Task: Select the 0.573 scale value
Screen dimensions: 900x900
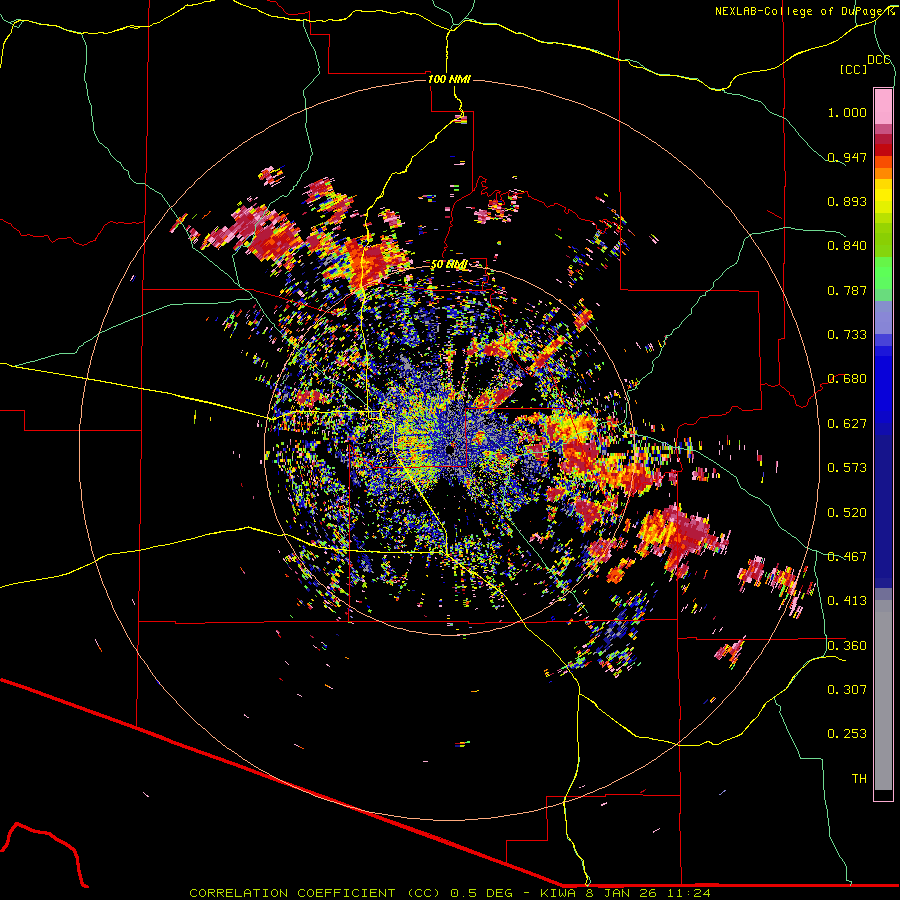Action: pos(847,468)
